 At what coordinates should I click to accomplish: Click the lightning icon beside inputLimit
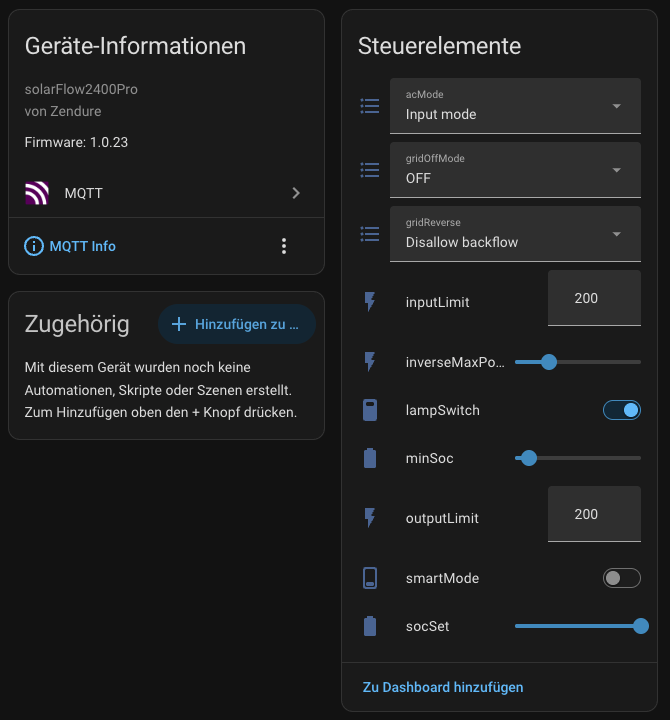pos(370,302)
